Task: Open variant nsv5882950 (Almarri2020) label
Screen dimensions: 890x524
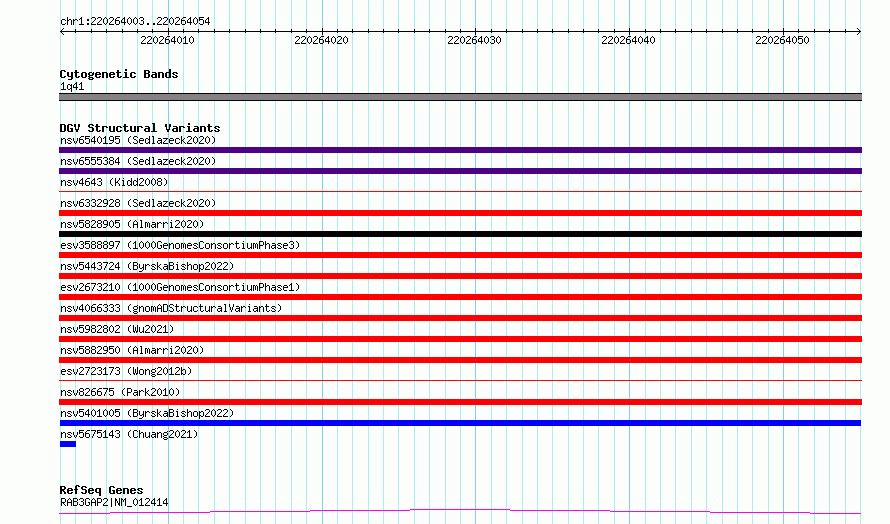Action: point(132,350)
